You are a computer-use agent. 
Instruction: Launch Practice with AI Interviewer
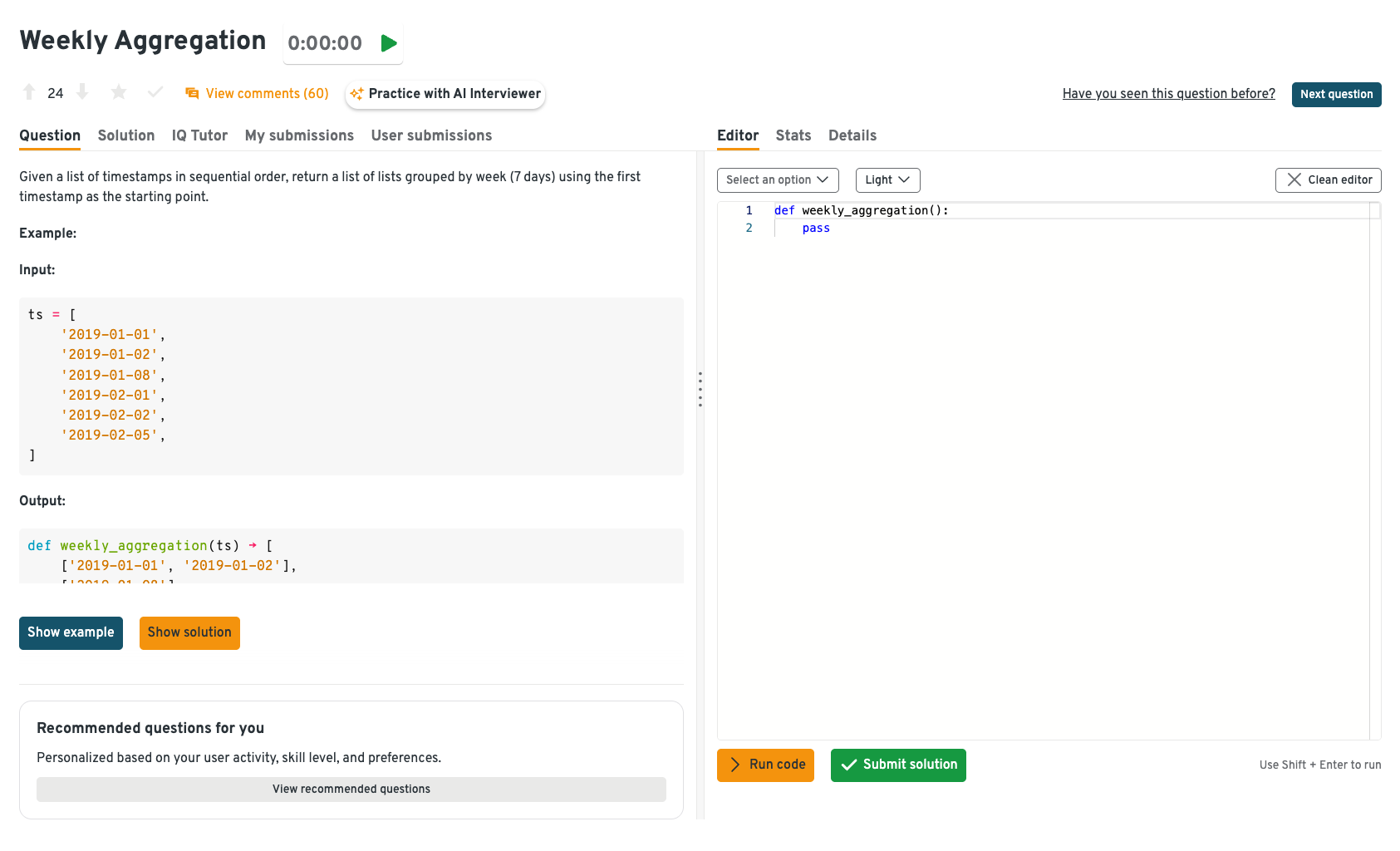pos(445,94)
